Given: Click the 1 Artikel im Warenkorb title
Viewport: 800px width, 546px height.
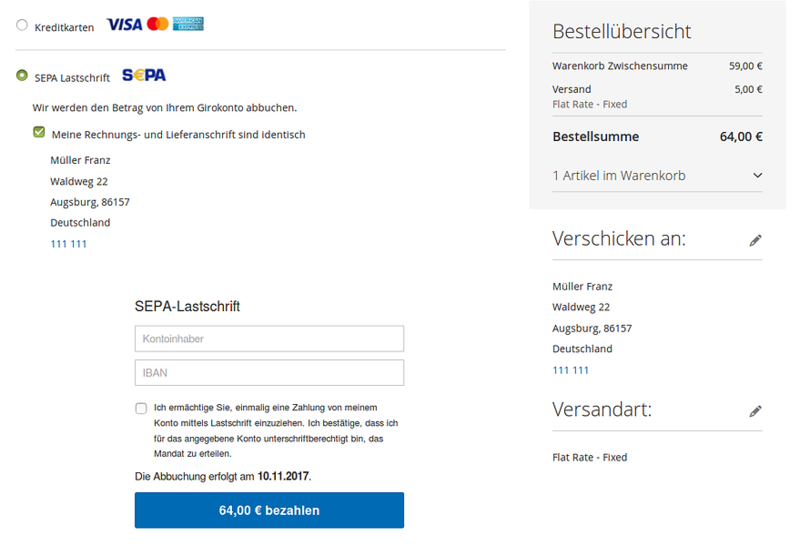Looking at the screenshot, I should (x=618, y=176).
